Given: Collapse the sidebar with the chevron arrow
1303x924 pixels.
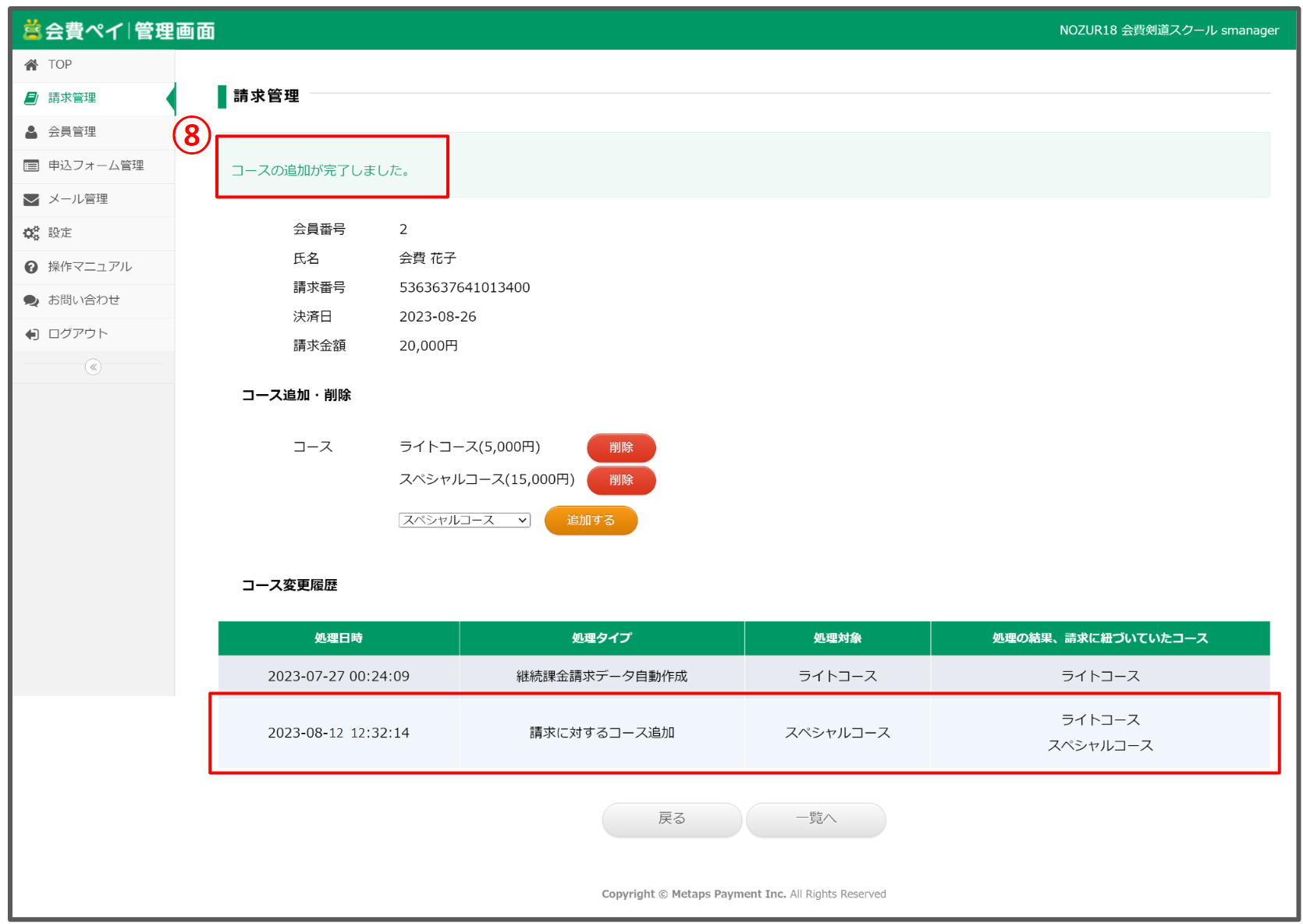Looking at the screenshot, I should 93,367.
